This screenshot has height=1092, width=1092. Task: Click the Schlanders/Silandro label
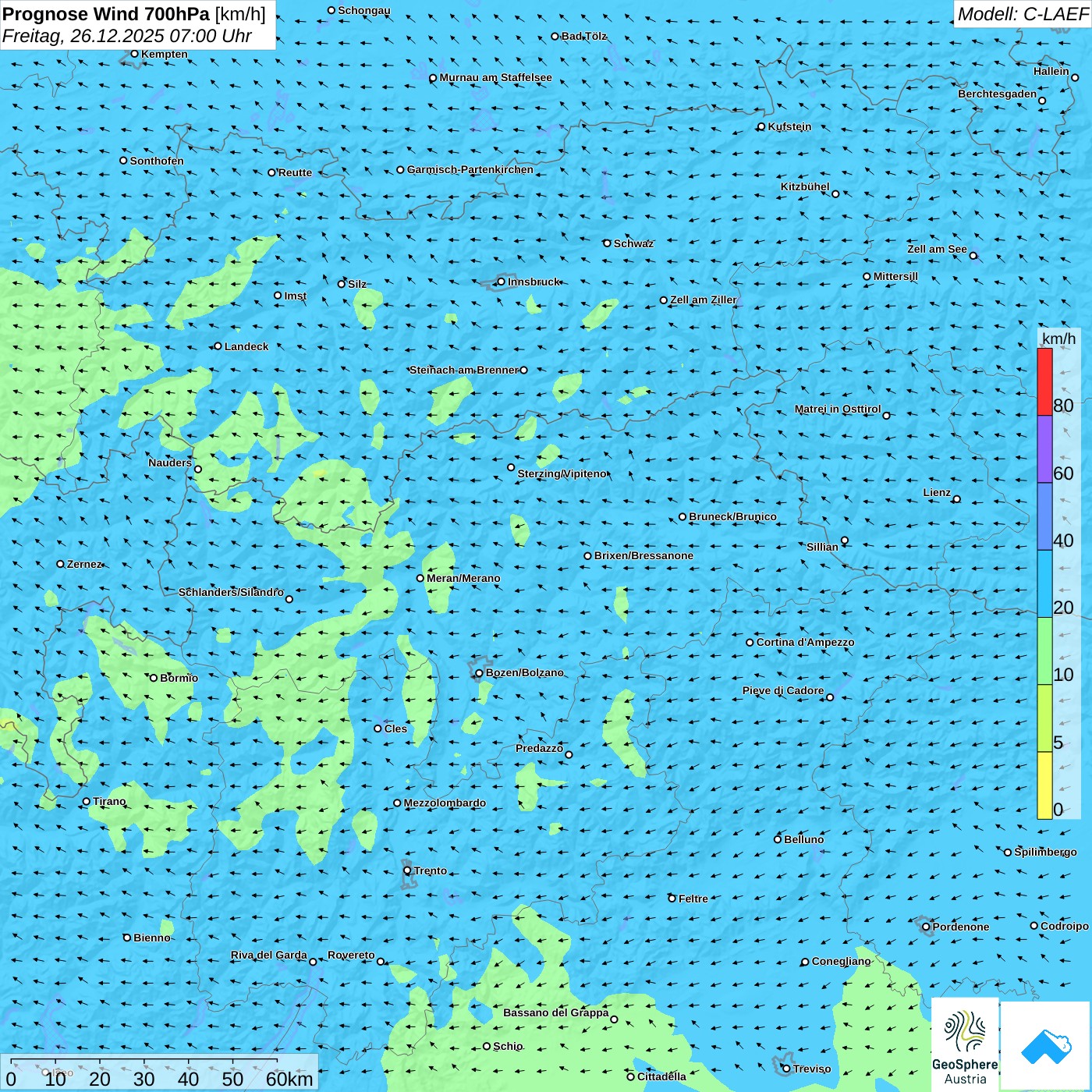click(x=231, y=592)
